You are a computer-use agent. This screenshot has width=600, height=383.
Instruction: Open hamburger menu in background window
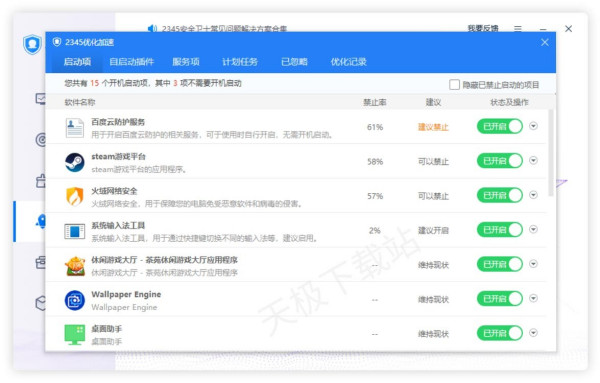coord(518,28)
